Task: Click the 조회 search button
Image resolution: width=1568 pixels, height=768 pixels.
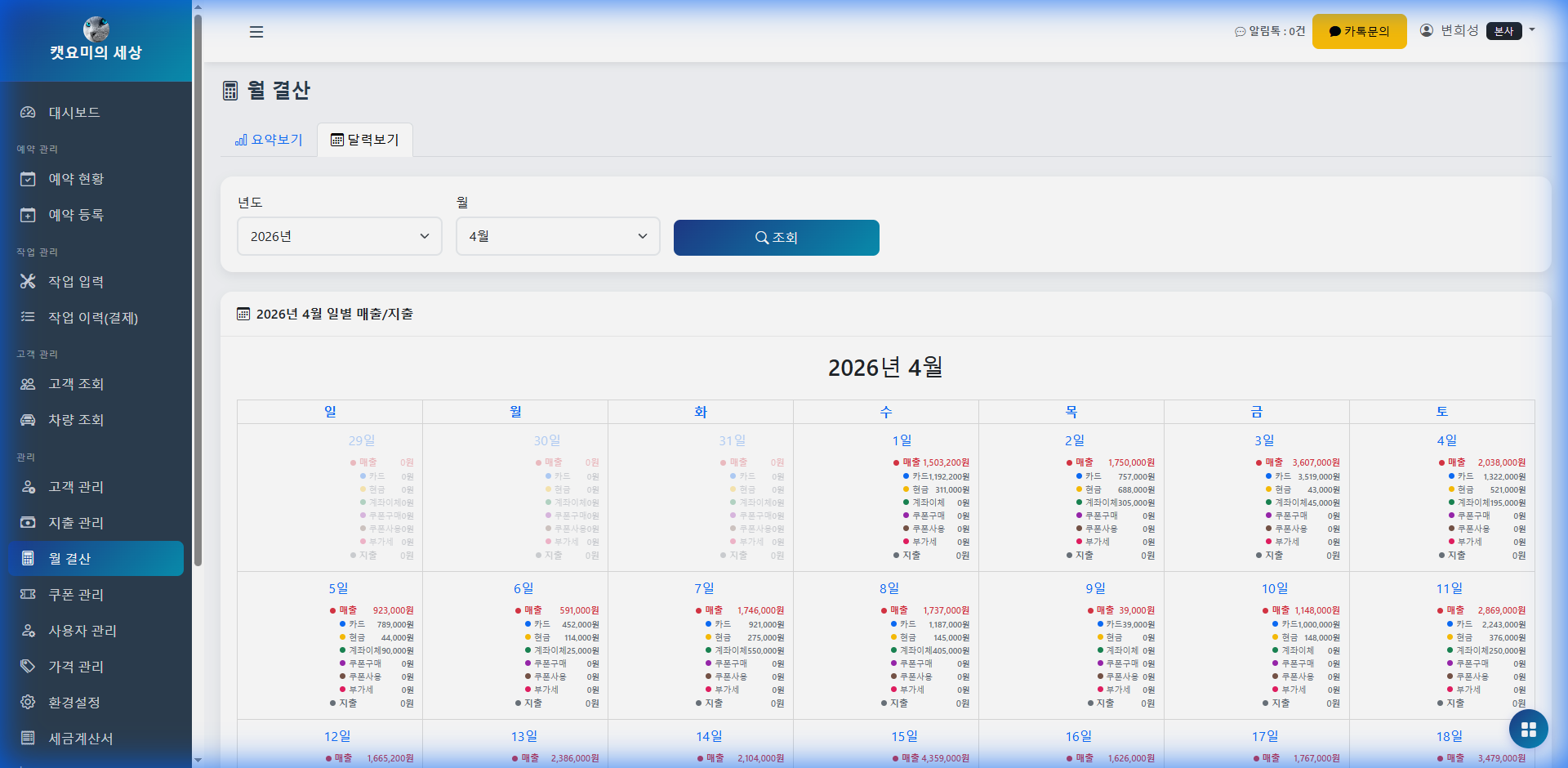Action: click(777, 238)
